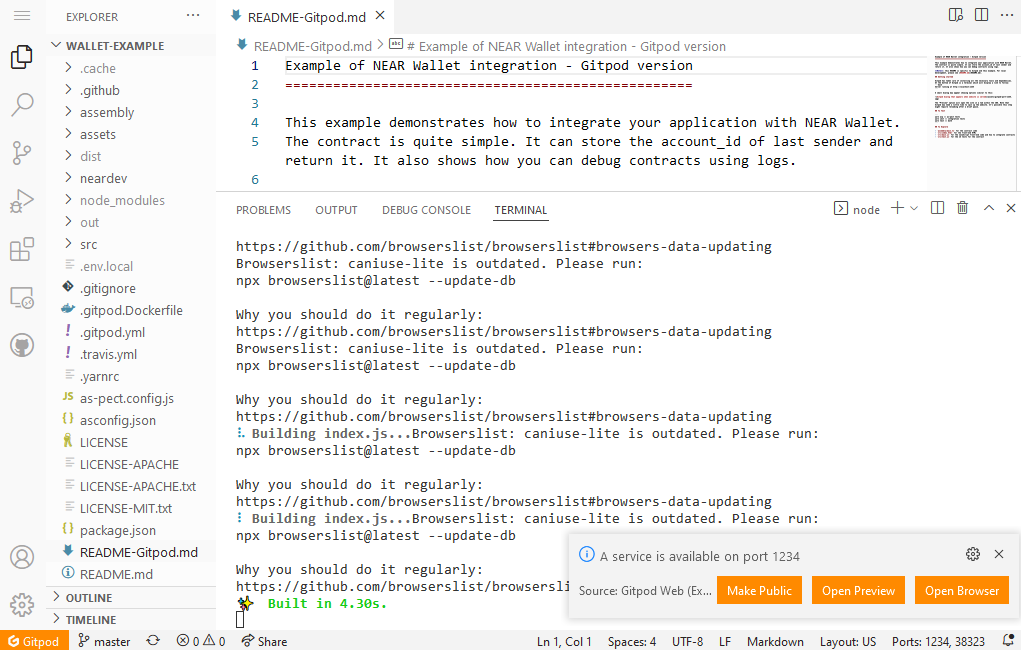Click the Make Public button

click(x=759, y=590)
